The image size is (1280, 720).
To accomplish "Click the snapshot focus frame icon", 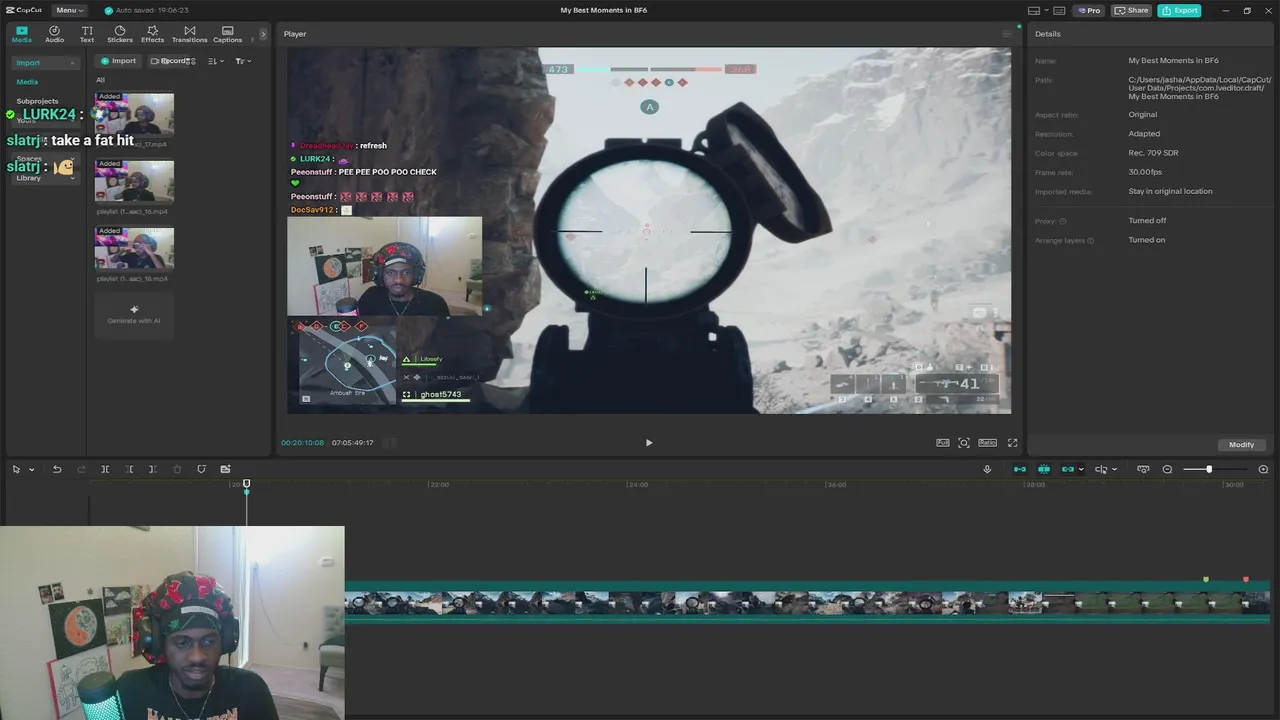I will pos(964,443).
